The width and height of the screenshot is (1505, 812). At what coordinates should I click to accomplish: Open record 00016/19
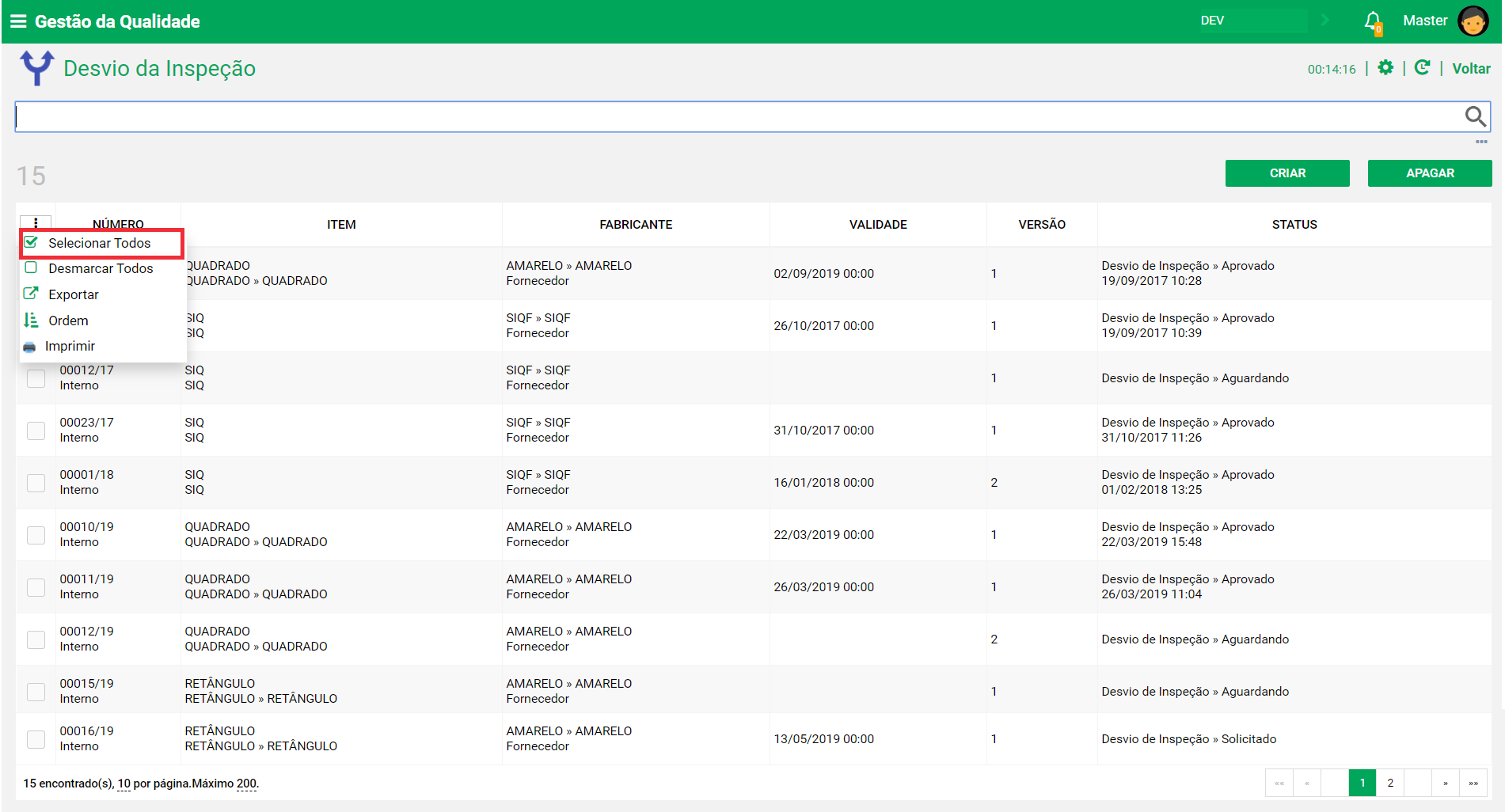coord(86,731)
